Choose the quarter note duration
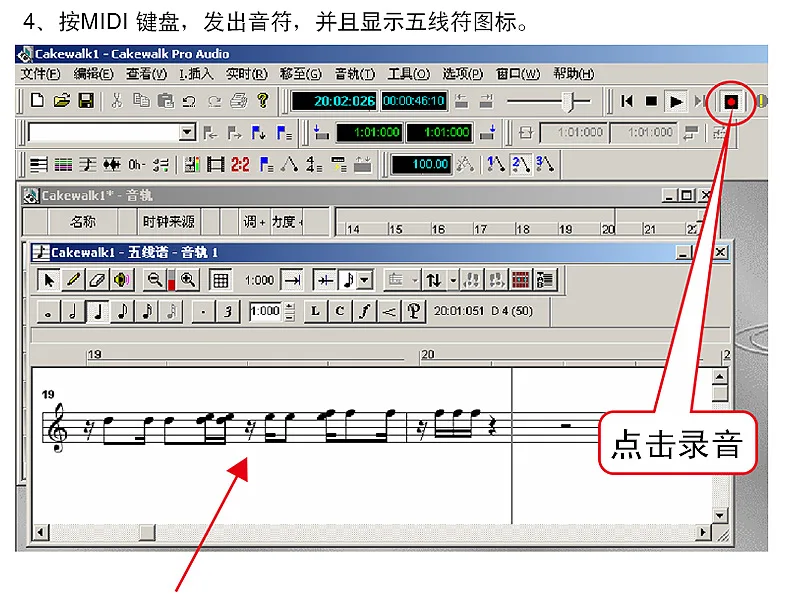 tap(98, 312)
